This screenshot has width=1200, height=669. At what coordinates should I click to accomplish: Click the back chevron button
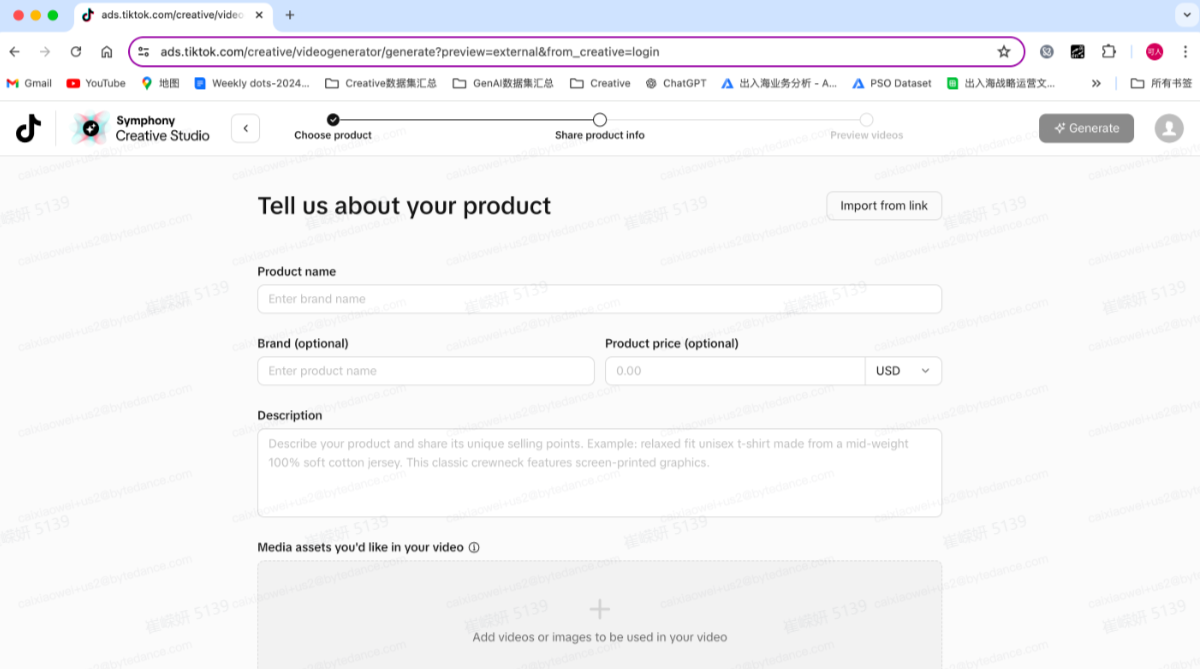tap(245, 128)
